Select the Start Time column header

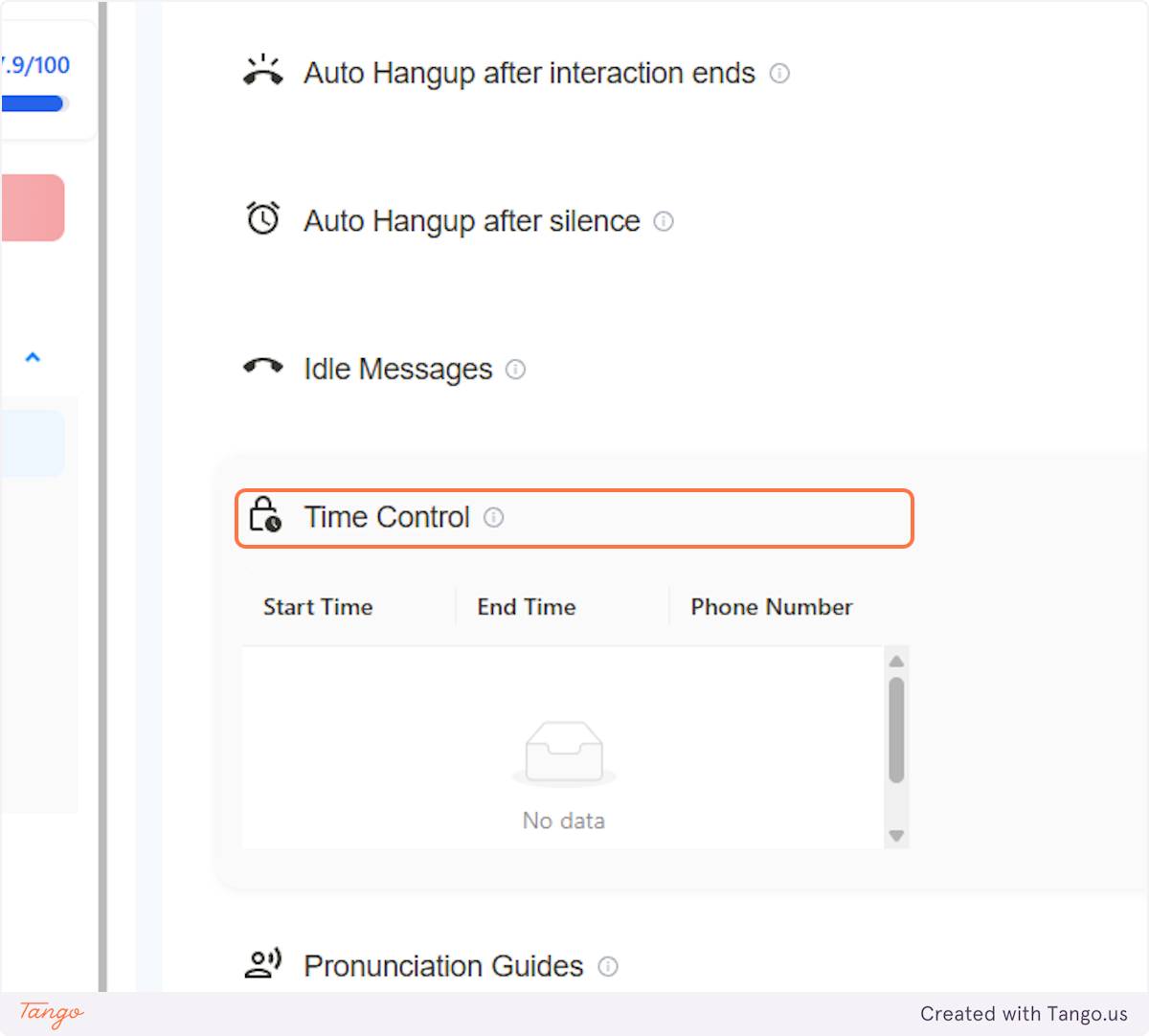(x=317, y=607)
